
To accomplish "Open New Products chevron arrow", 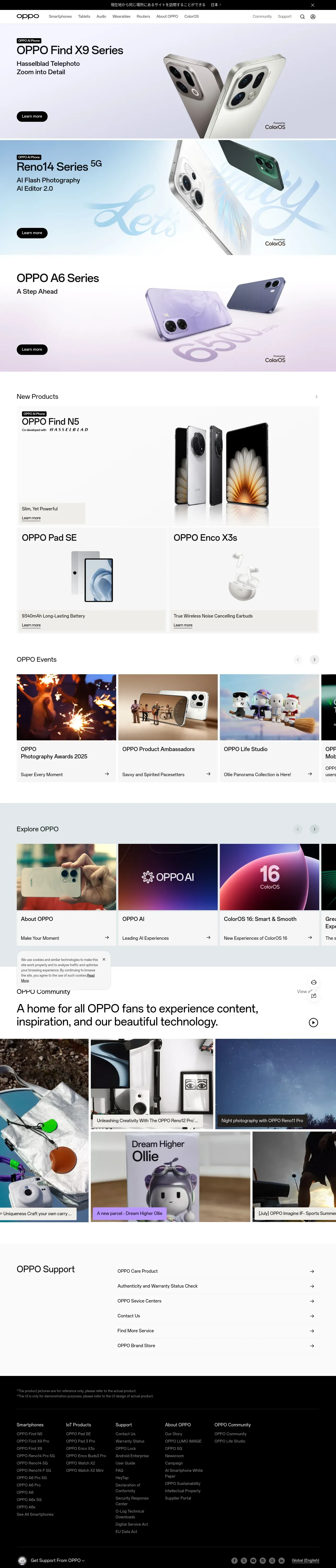I will [x=316, y=397].
